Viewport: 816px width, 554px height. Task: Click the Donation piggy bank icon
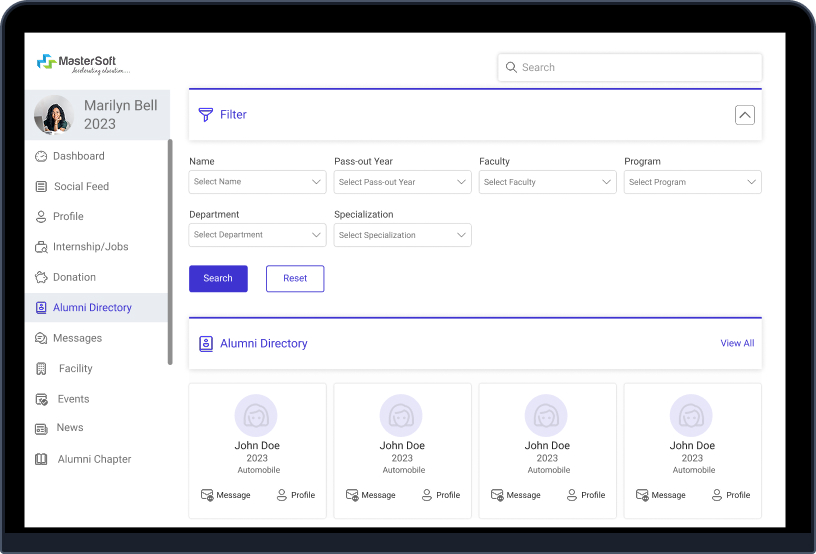41,277
